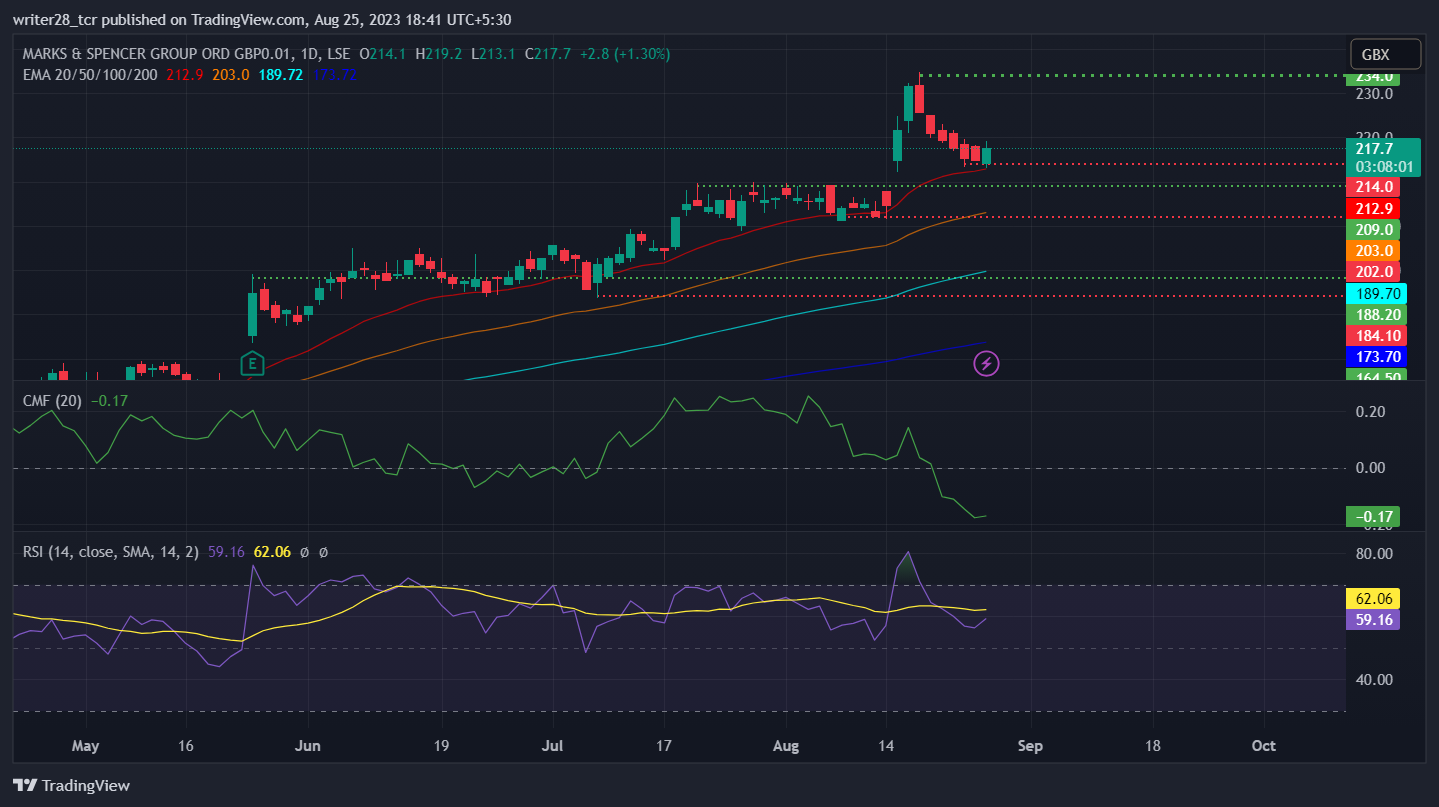Image resolution: width=1439 pixels, height=807 pixels.
Task: Click the orange 203.0 price axis tag
Action: (x=1372, y=250)
